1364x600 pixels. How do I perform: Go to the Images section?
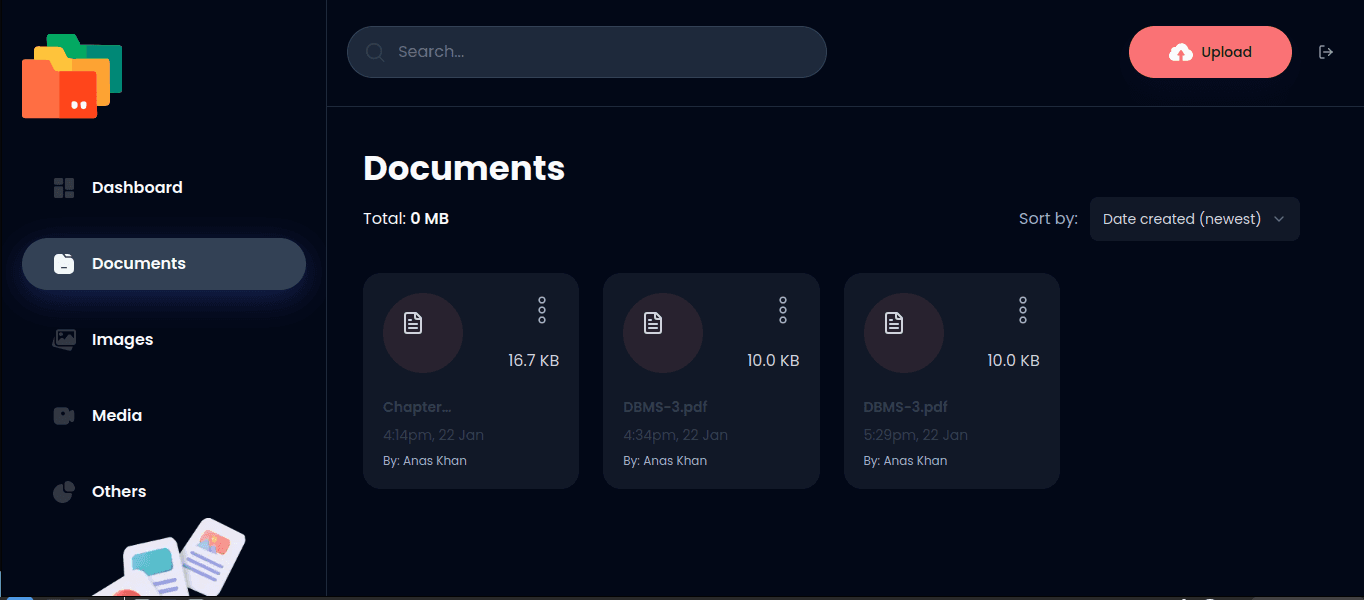click(x=122, y=340)
